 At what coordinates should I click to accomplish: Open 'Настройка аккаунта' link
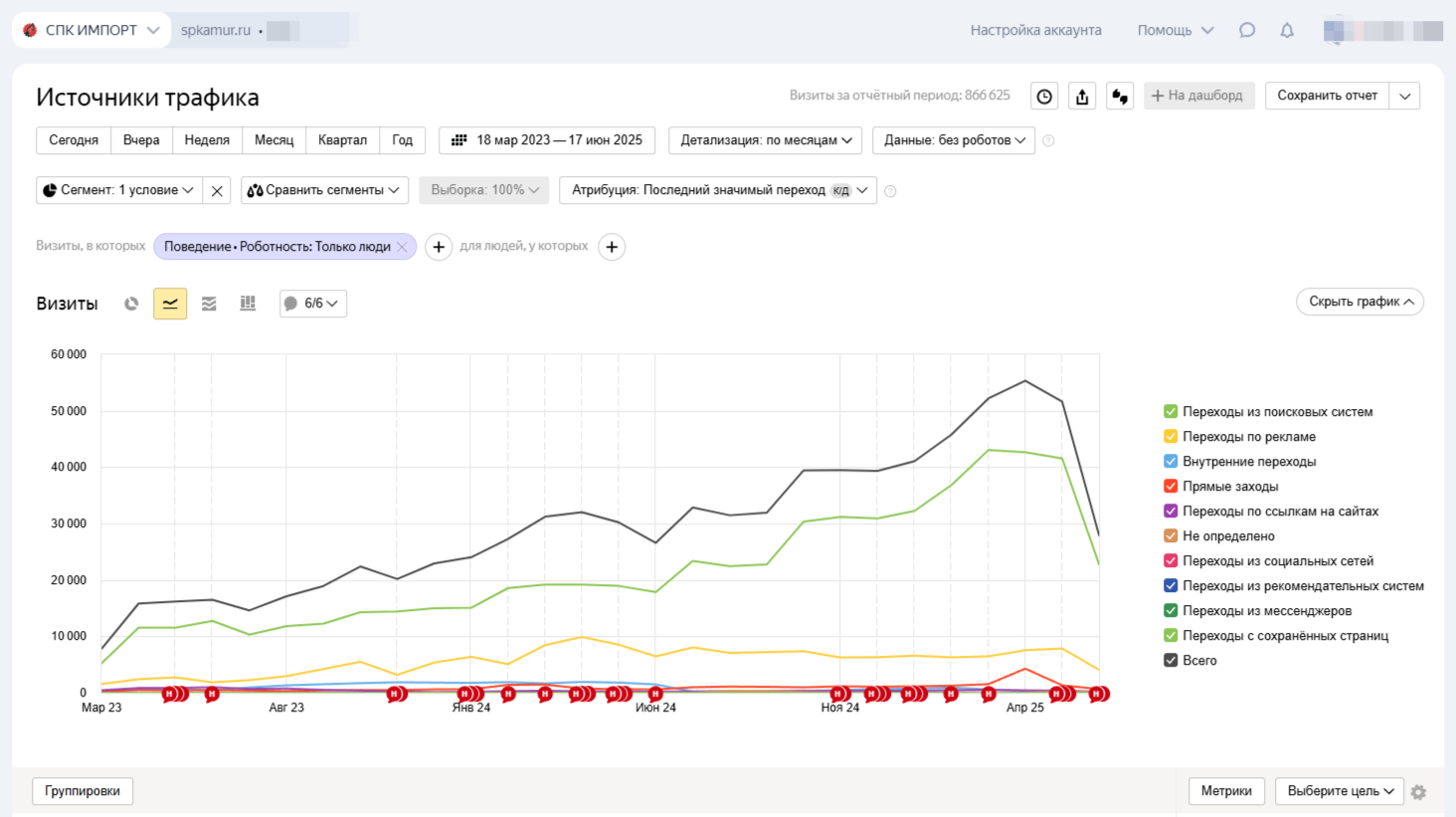pos(1035,31)
